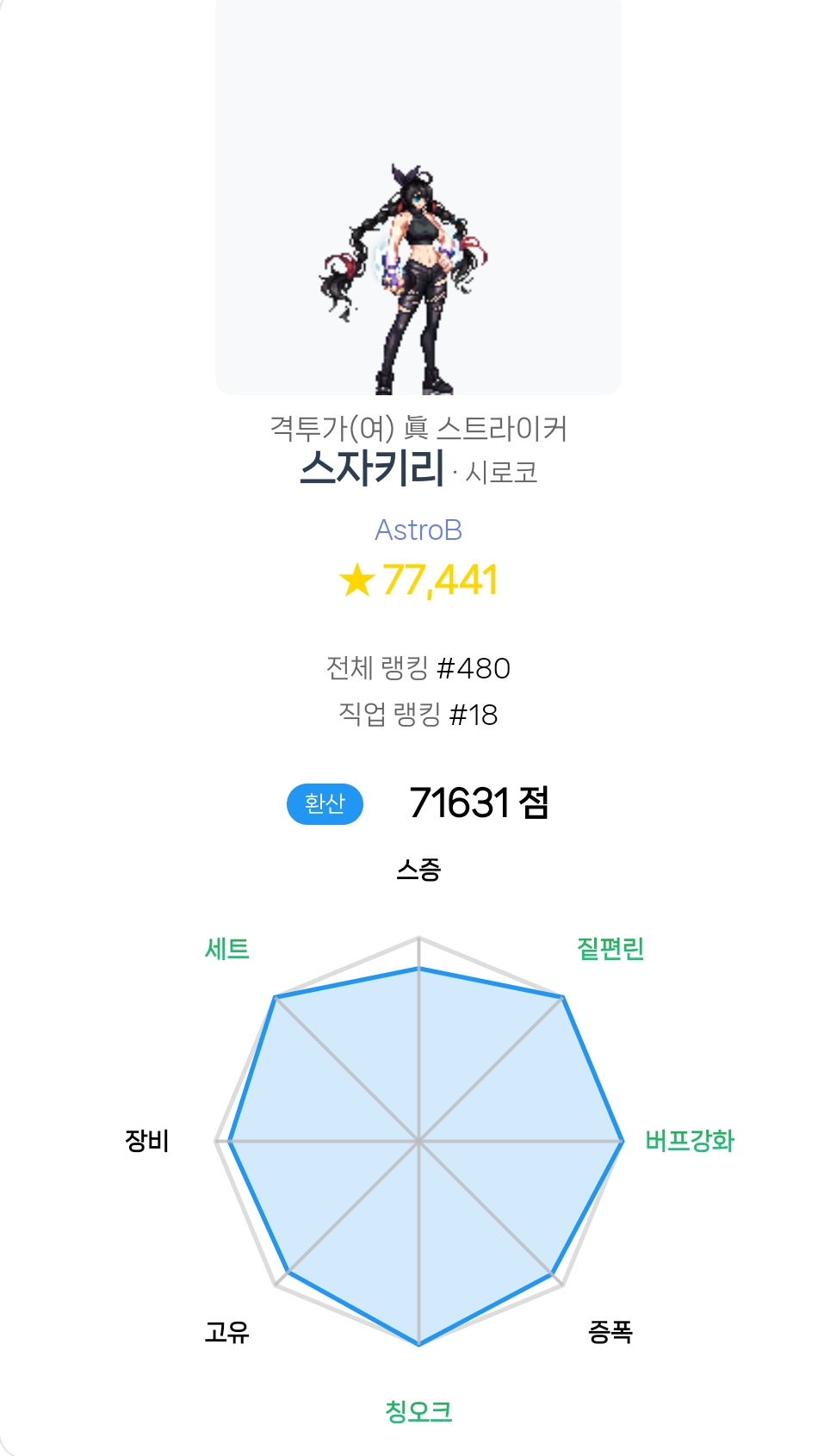
Task: Click the character name 스자키리
Action: point(372,469)
